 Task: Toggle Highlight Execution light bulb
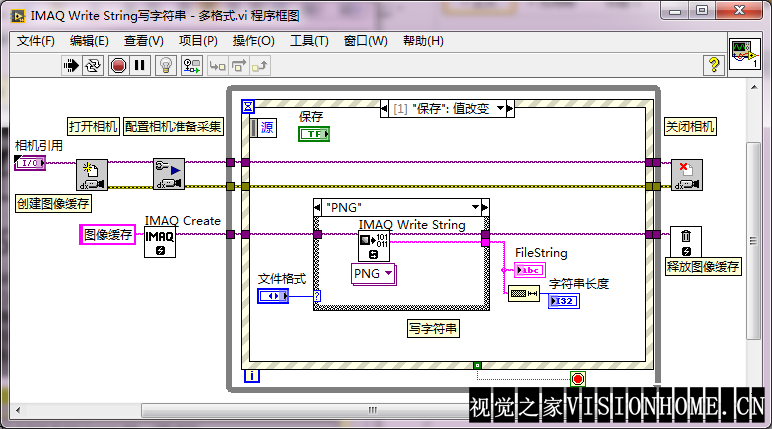tap(166, 65)
